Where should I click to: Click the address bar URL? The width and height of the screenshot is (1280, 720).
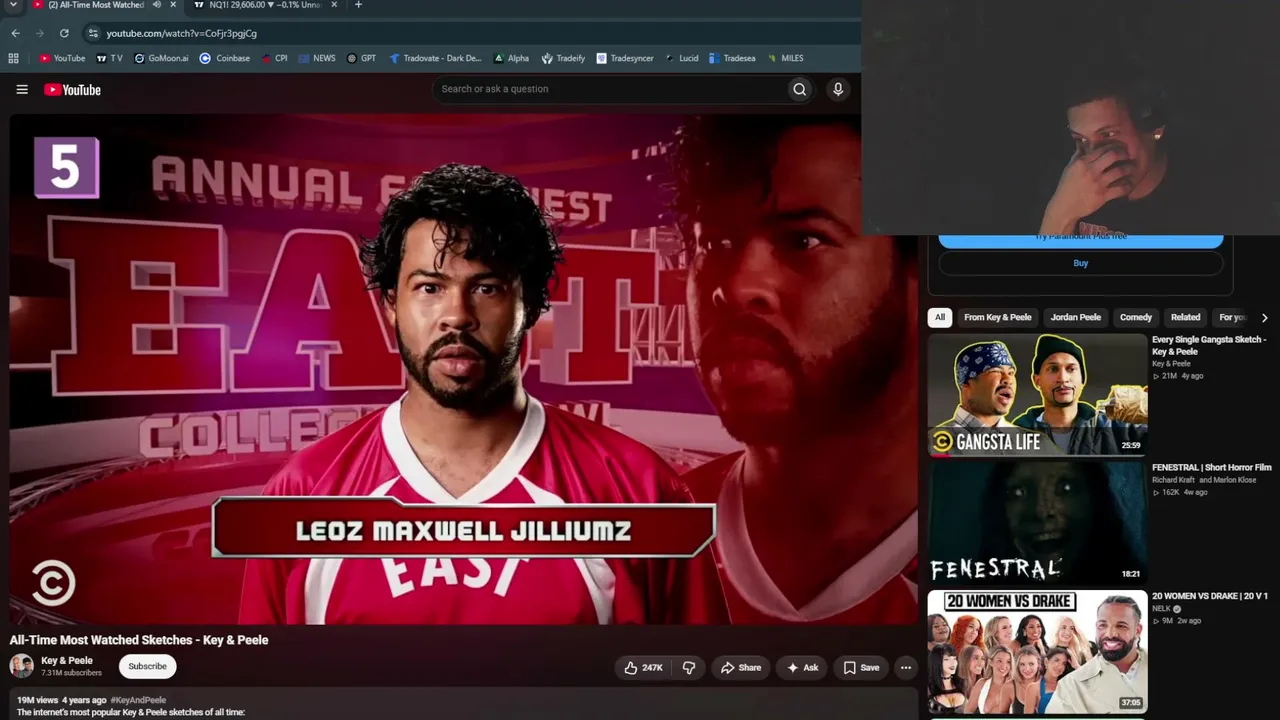click(181, 33)
